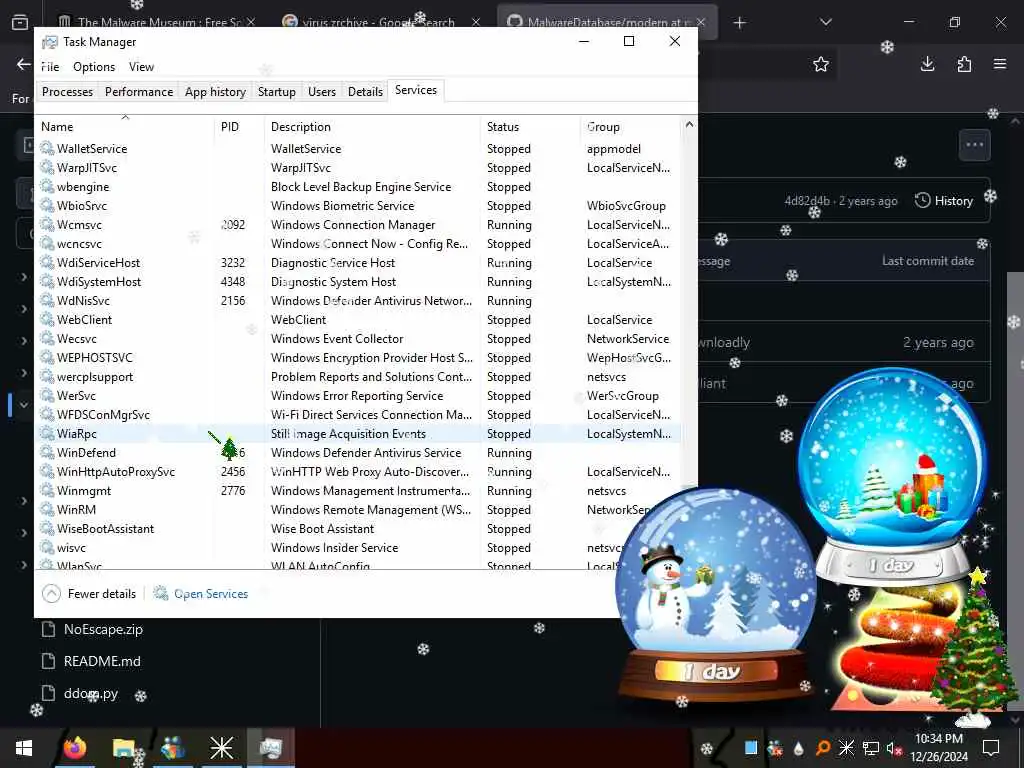Select the wisvc service row
This screenshot has width=1024, height=768.
tap(358, 547)
